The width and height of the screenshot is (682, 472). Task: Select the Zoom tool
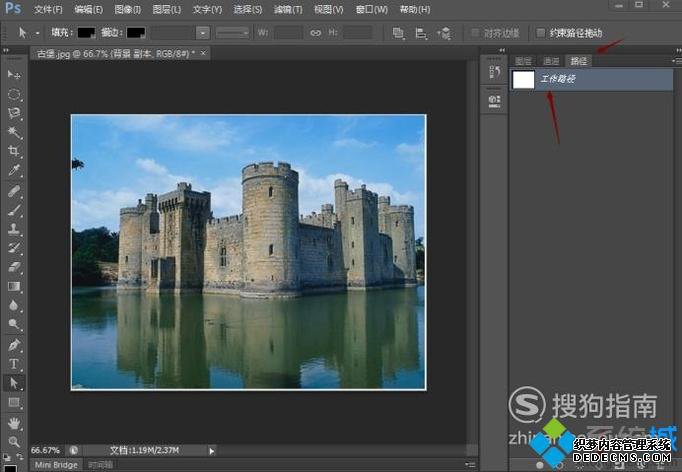14,442
